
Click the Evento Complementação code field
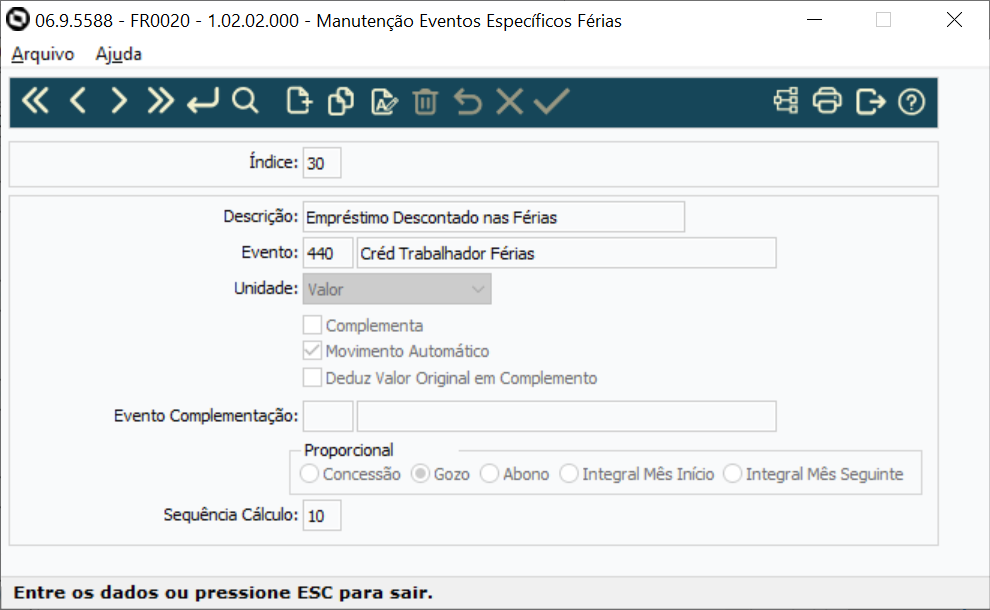[x=327, y=416]
